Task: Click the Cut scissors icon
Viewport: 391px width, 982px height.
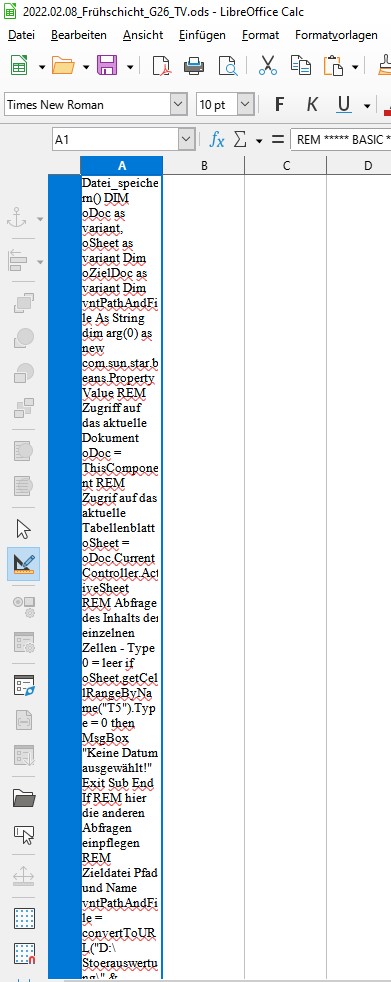Action: pyautogui.click(x=268, y=65)
